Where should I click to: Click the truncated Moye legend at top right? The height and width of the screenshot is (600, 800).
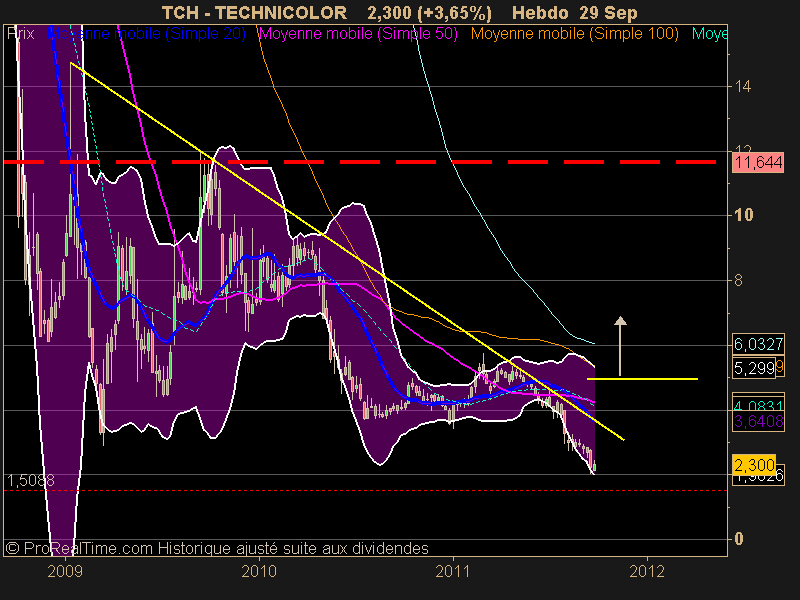709,34
